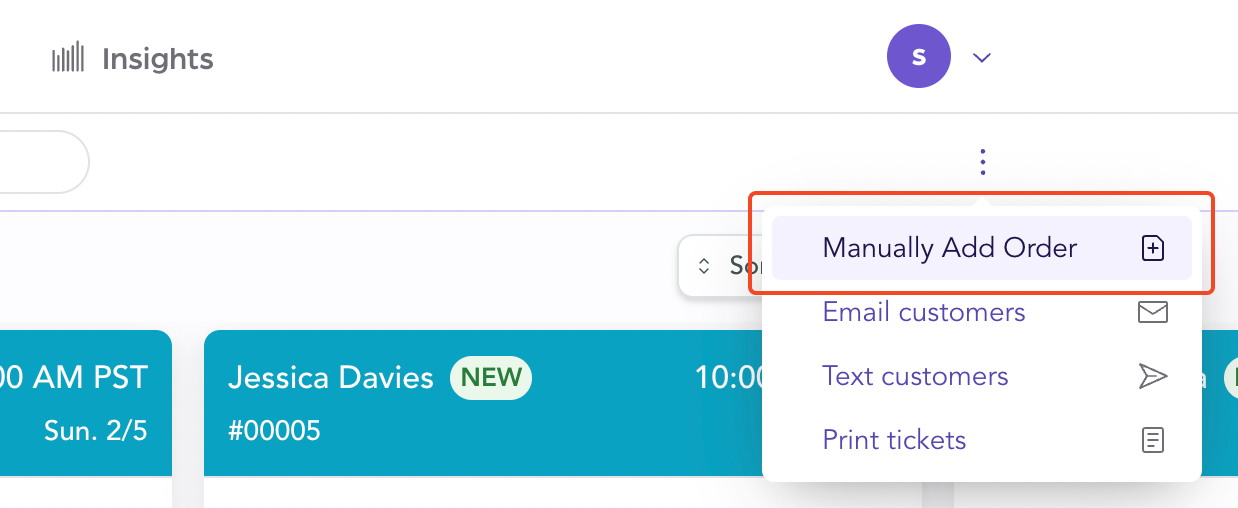Click the Insights bar chart icon
The height and width of the screenshot is (508, 1238).
pos(68,59)
